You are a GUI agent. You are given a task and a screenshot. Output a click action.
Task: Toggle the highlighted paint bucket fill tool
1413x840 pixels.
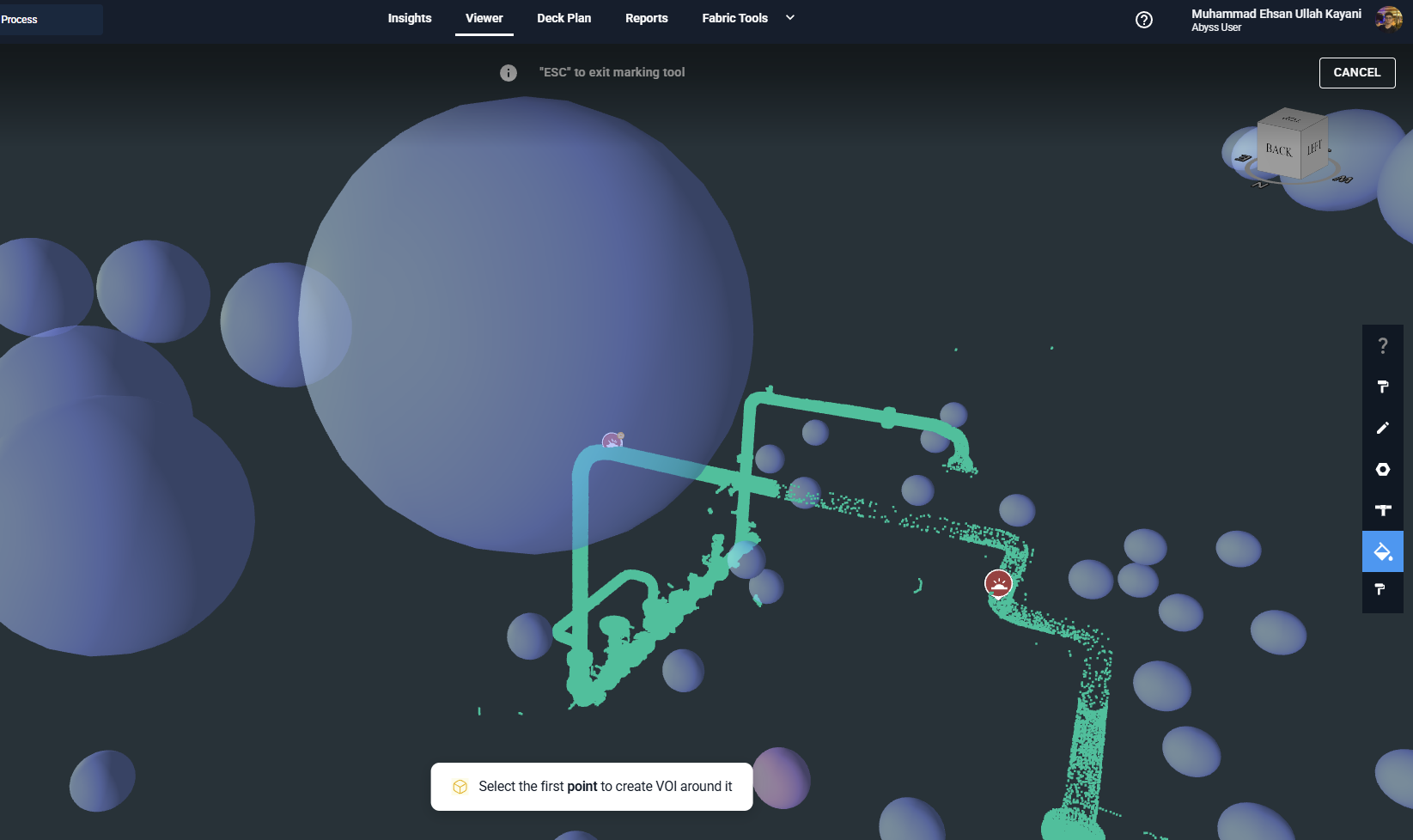(x=1382, y=551)
